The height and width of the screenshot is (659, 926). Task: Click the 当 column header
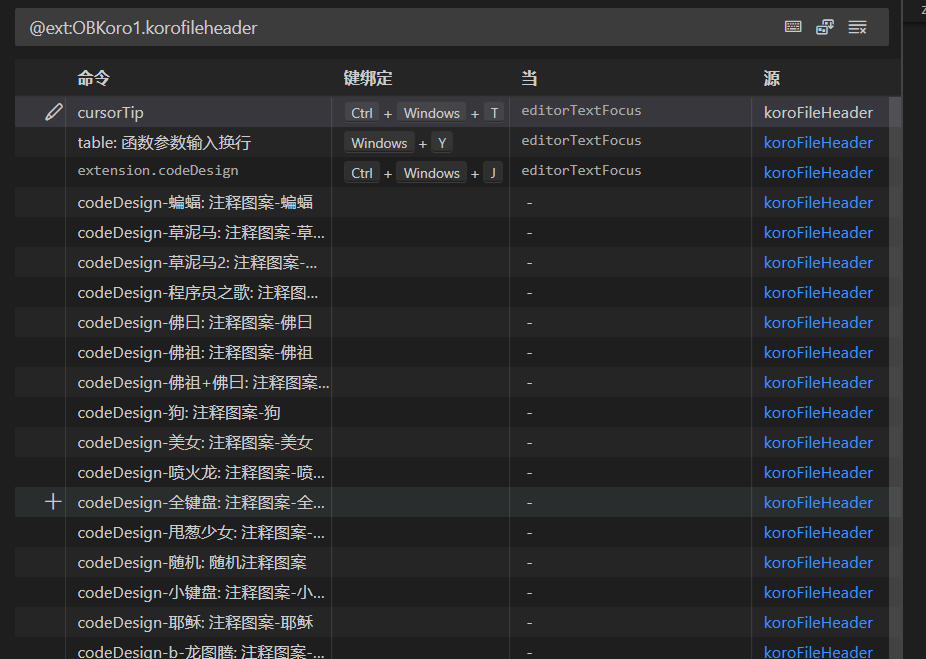[529, 78]
